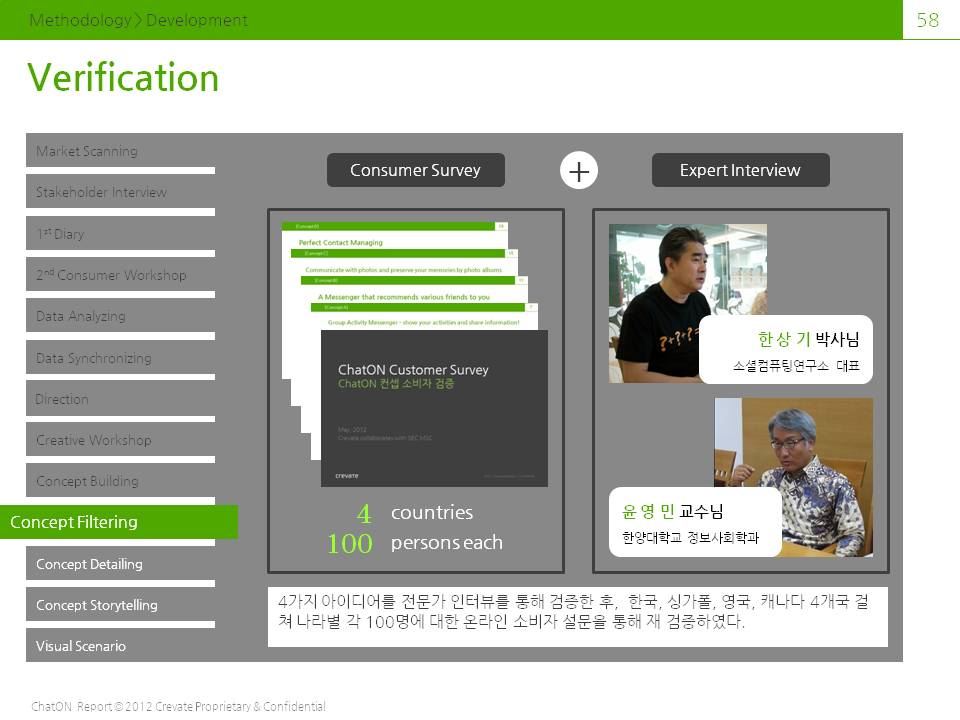Select the 2nd Consumer Workshop step
The height and width of the screenshot is (720, 960).
pyautogui.click(x=120, y=274)
